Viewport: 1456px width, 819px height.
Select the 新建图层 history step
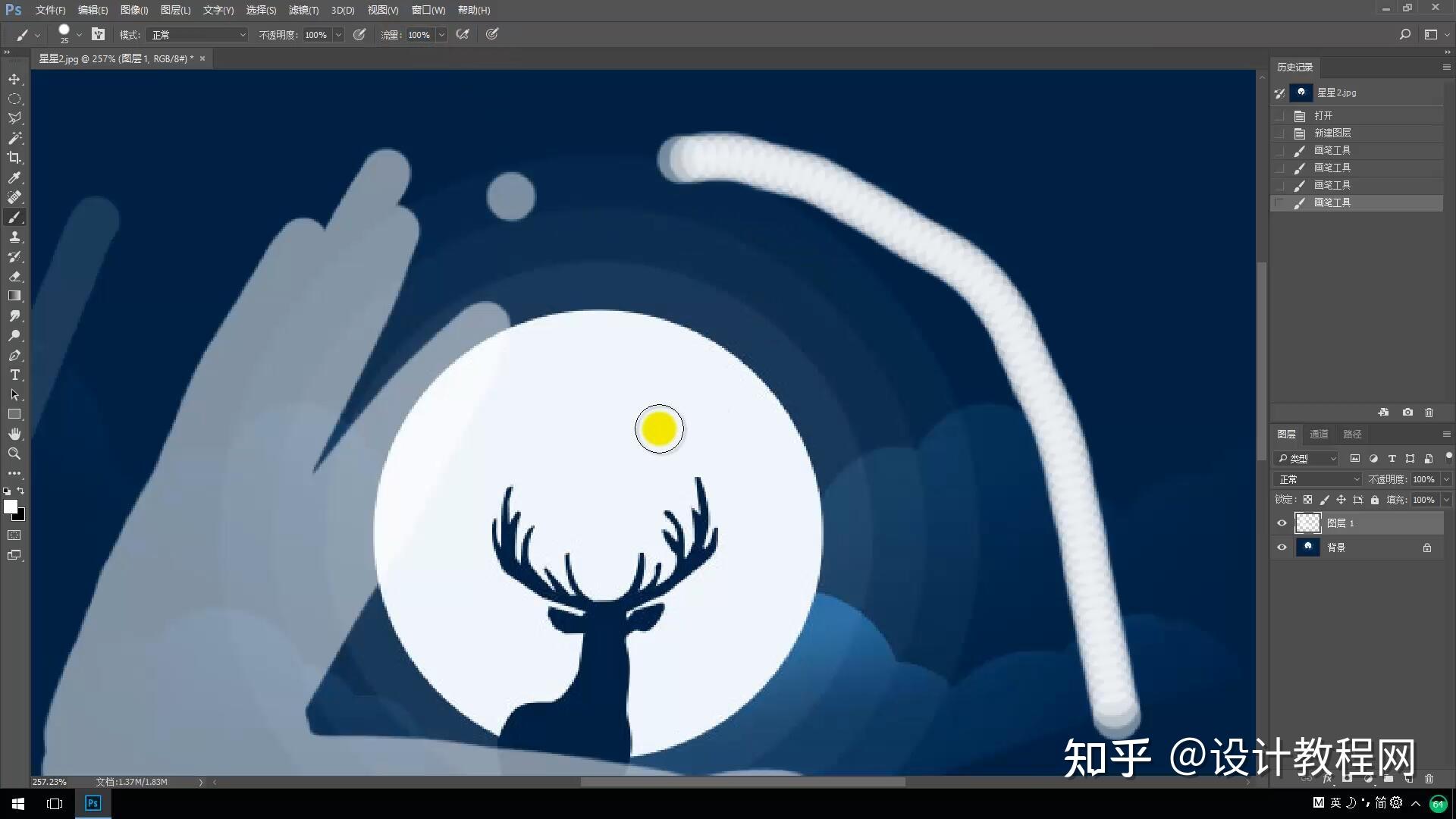(x=1332, y=133)
